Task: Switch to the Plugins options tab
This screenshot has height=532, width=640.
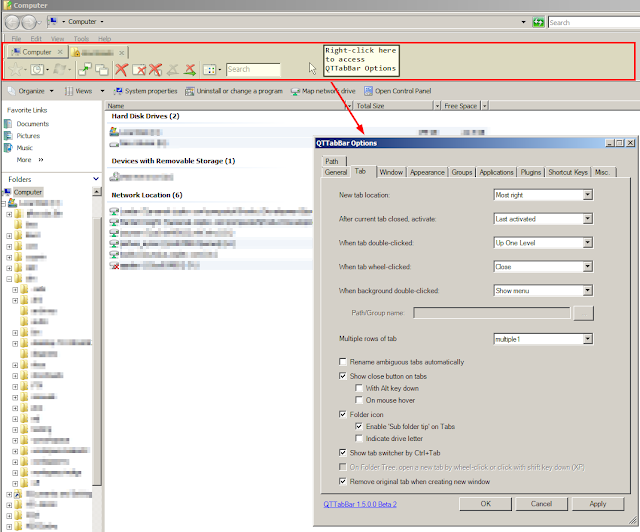Action: pyautogui.click(x=531, y=172)
